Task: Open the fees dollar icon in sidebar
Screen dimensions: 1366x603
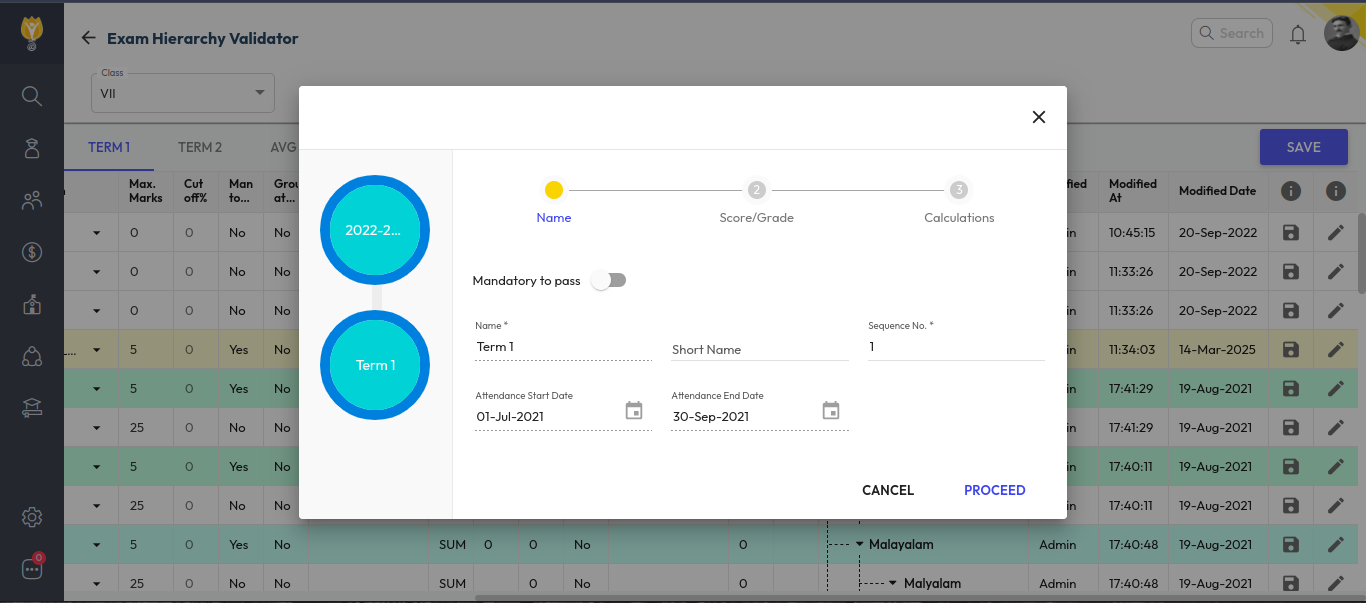Action: pos(32,252)
